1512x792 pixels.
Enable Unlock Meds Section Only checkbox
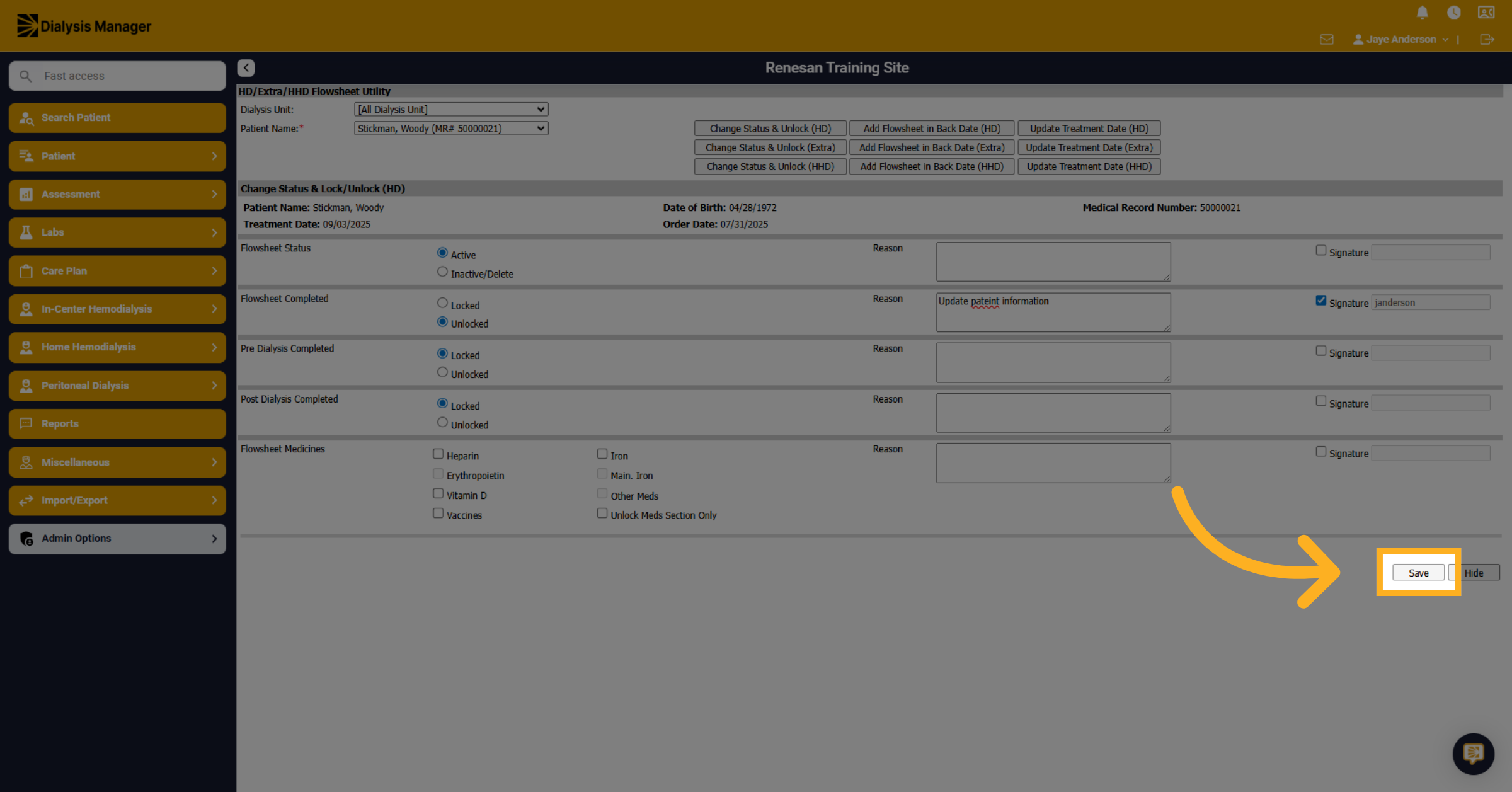(602, 514)
